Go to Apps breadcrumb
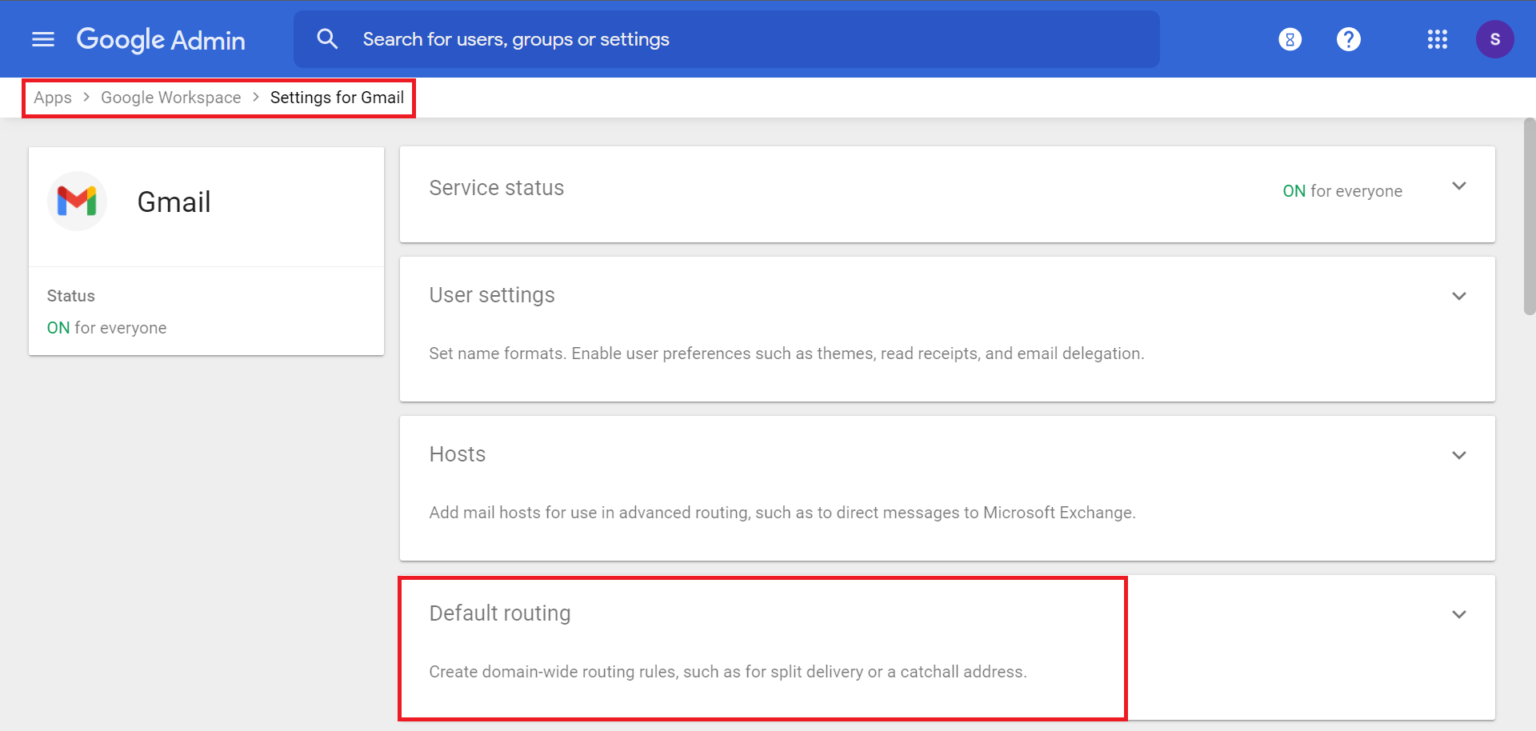Viewport: 1536px width, 731px height. pos(53,97)
